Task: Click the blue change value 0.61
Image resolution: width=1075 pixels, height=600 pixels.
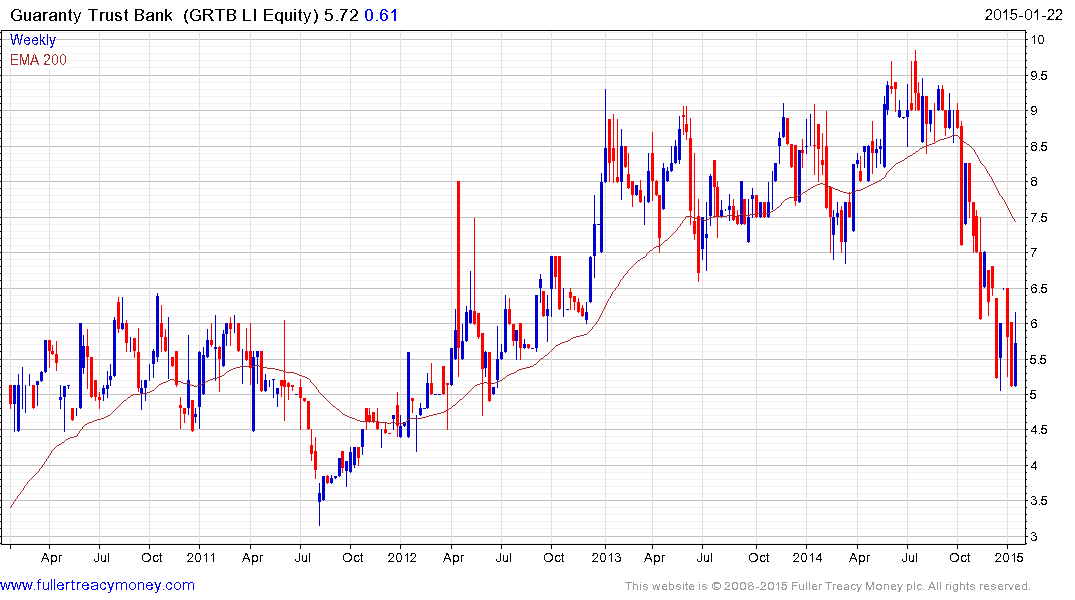Action: [381, 15]
